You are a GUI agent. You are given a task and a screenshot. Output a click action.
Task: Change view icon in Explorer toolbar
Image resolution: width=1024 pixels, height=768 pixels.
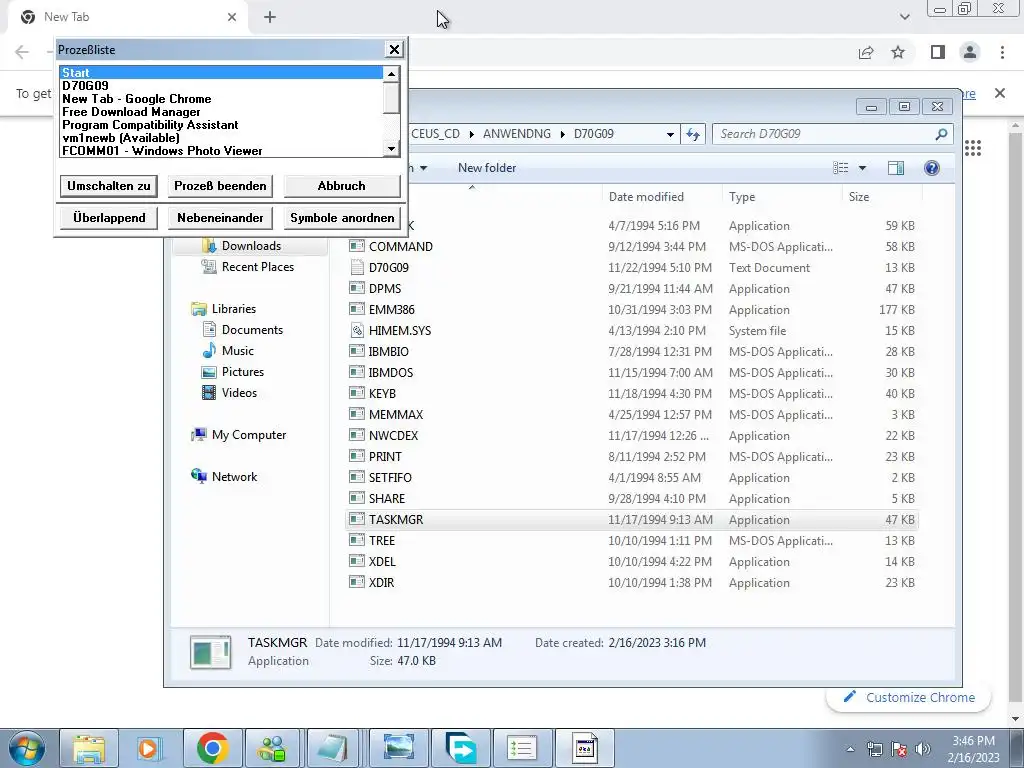point(840,168)
